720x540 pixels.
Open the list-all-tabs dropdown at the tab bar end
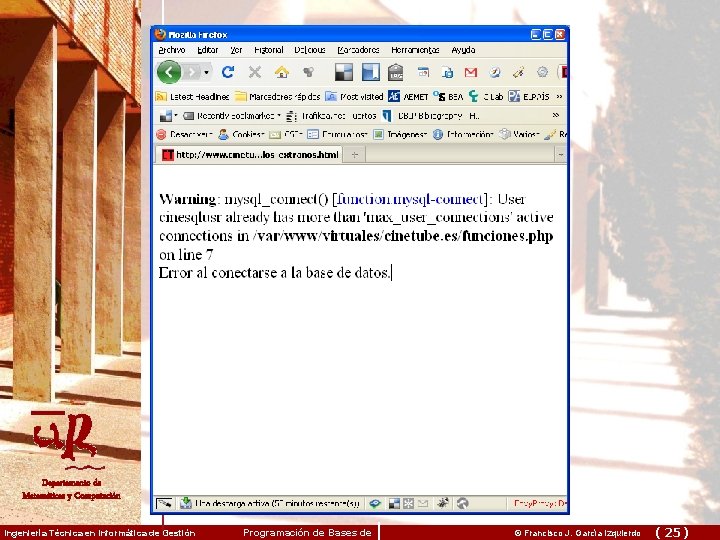561,155
